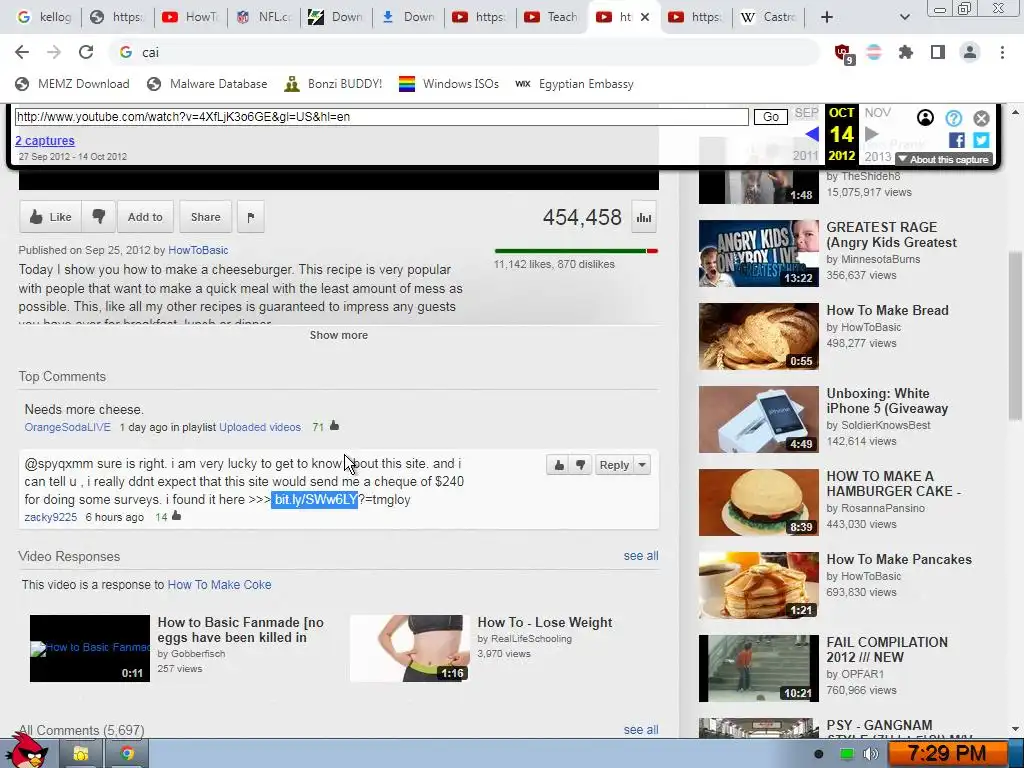This screenshot has width=1024, height=768.
Task: Open Unboxing White iPhone 5 thumbnail
Action: pos(758,419)
